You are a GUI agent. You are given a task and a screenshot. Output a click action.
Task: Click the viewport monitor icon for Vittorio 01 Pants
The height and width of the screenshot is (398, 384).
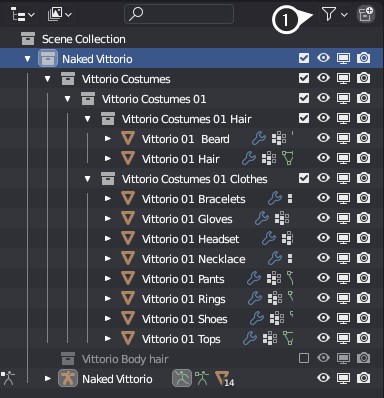point(343,278)
